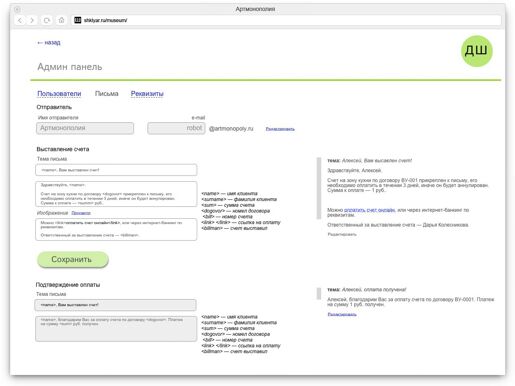This screenshot has height=386, width=515.
Task: Click Редактировать link under payment confirmation preview
Action: coord(342,314)
